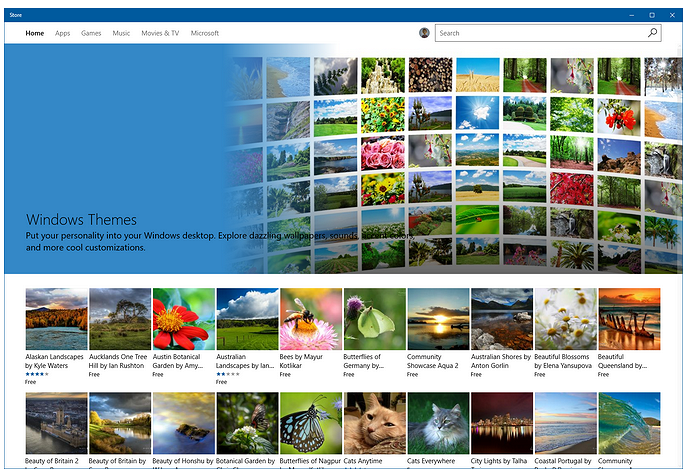Switch to the Home tab
The width and height of the screenshot is (689, 475).
(35, 33)
